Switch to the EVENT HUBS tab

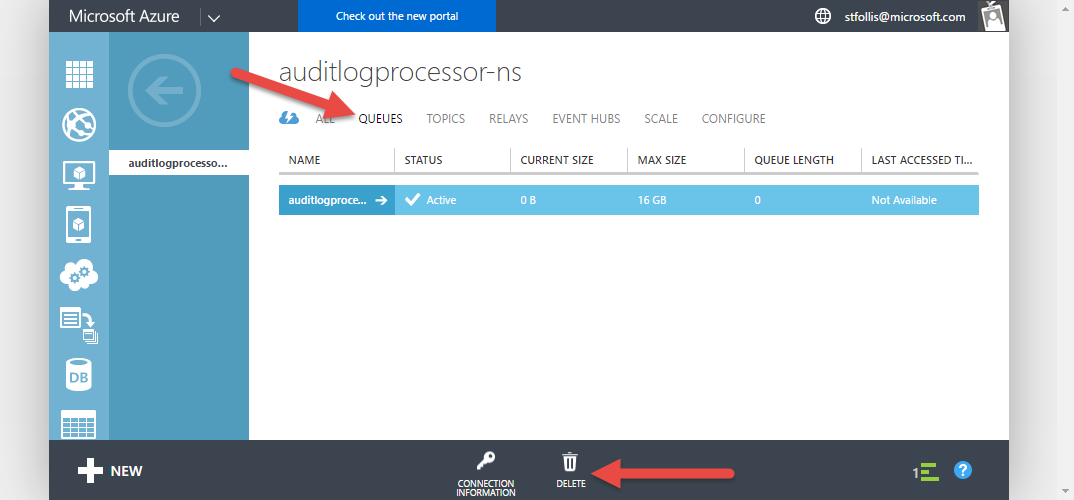586,118
